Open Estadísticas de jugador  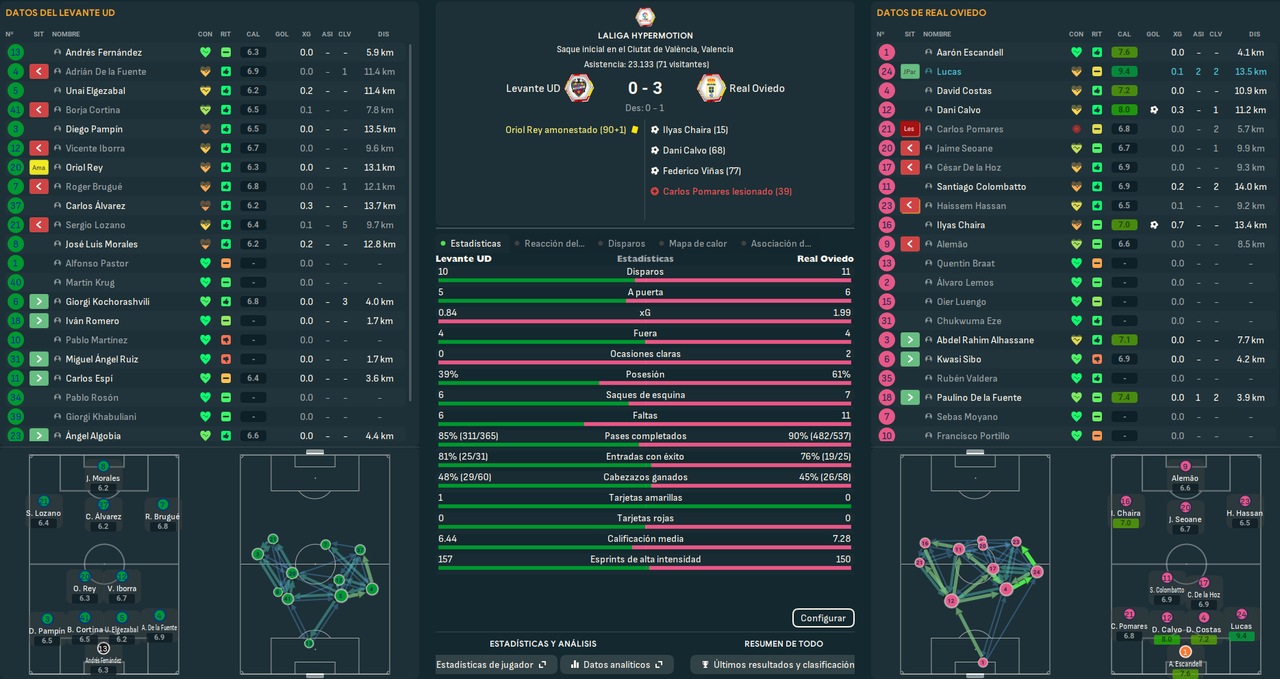click(496, 664)
